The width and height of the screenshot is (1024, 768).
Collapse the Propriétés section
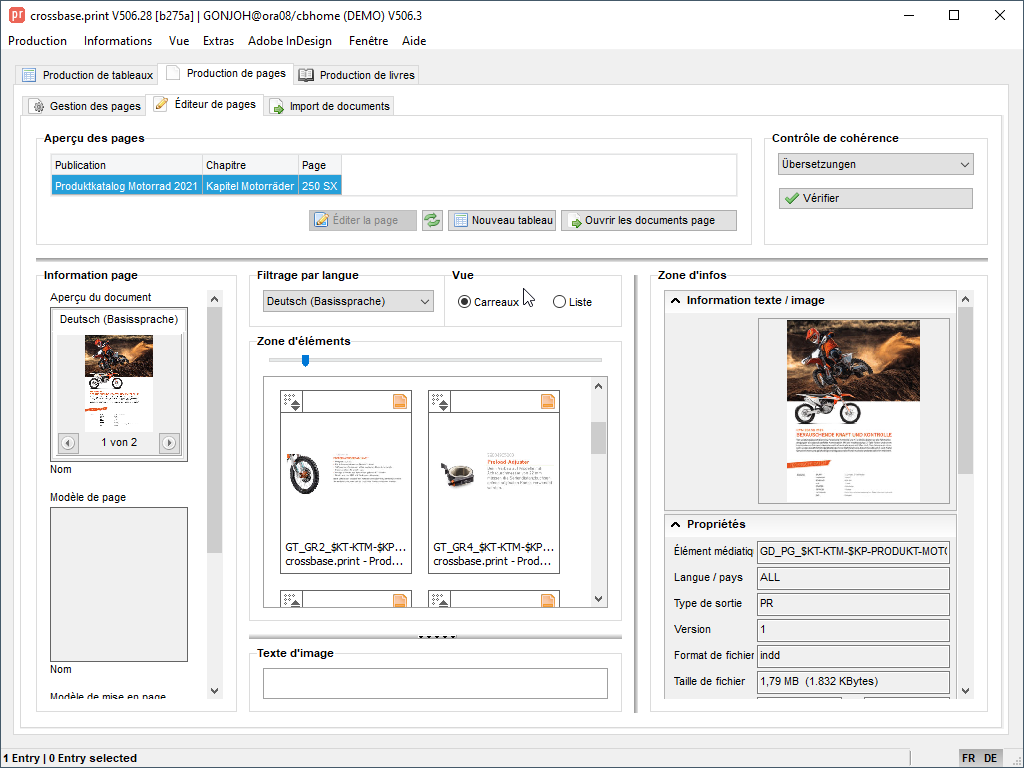pyautogui.click(x=676, y=524)
